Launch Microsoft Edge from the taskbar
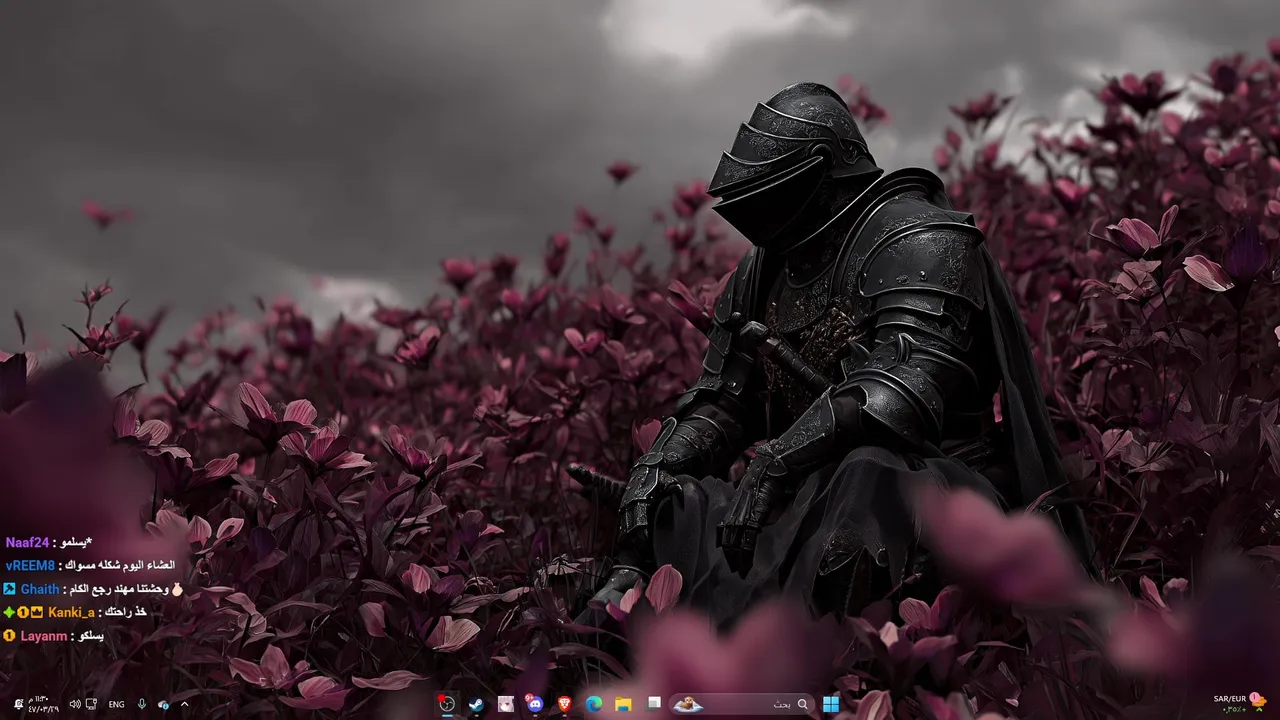The image size is (1280, 720). coord(594,704)
